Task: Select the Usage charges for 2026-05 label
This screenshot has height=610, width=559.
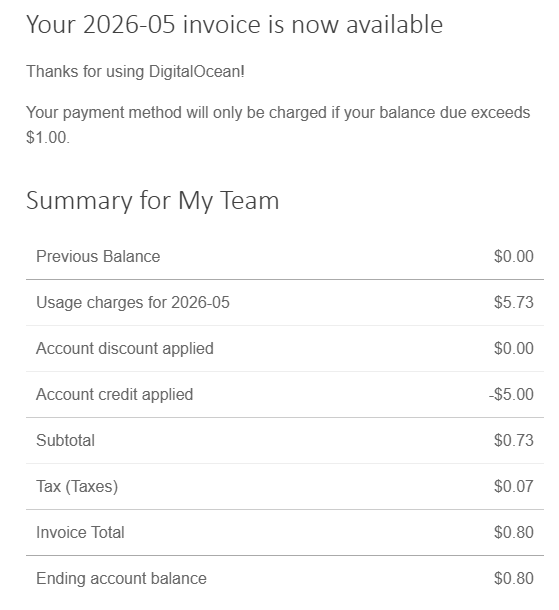Action: pos(133,303)
